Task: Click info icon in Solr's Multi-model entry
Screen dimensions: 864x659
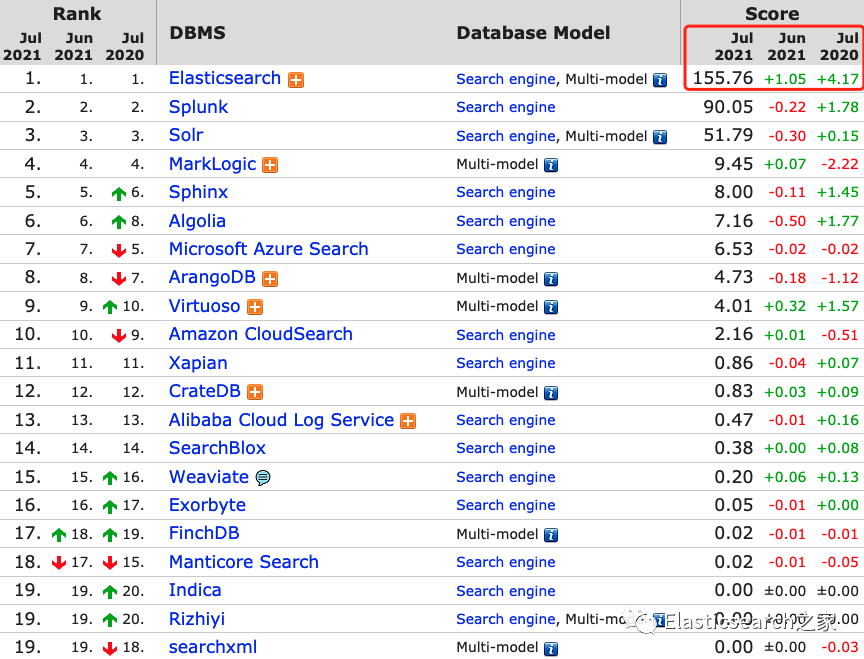Action: click(660, 137)
